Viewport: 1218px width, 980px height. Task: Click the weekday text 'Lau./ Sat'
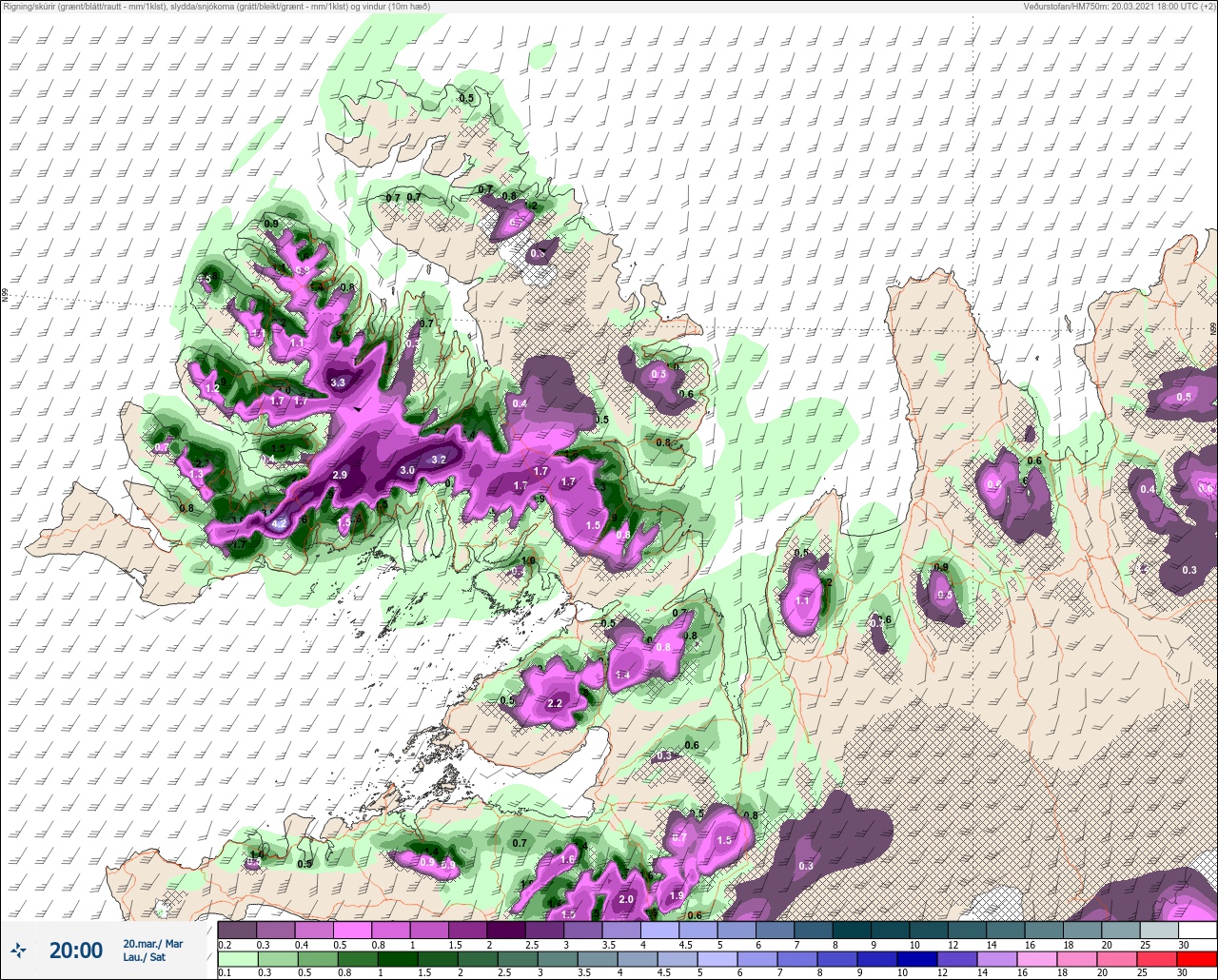143,957
